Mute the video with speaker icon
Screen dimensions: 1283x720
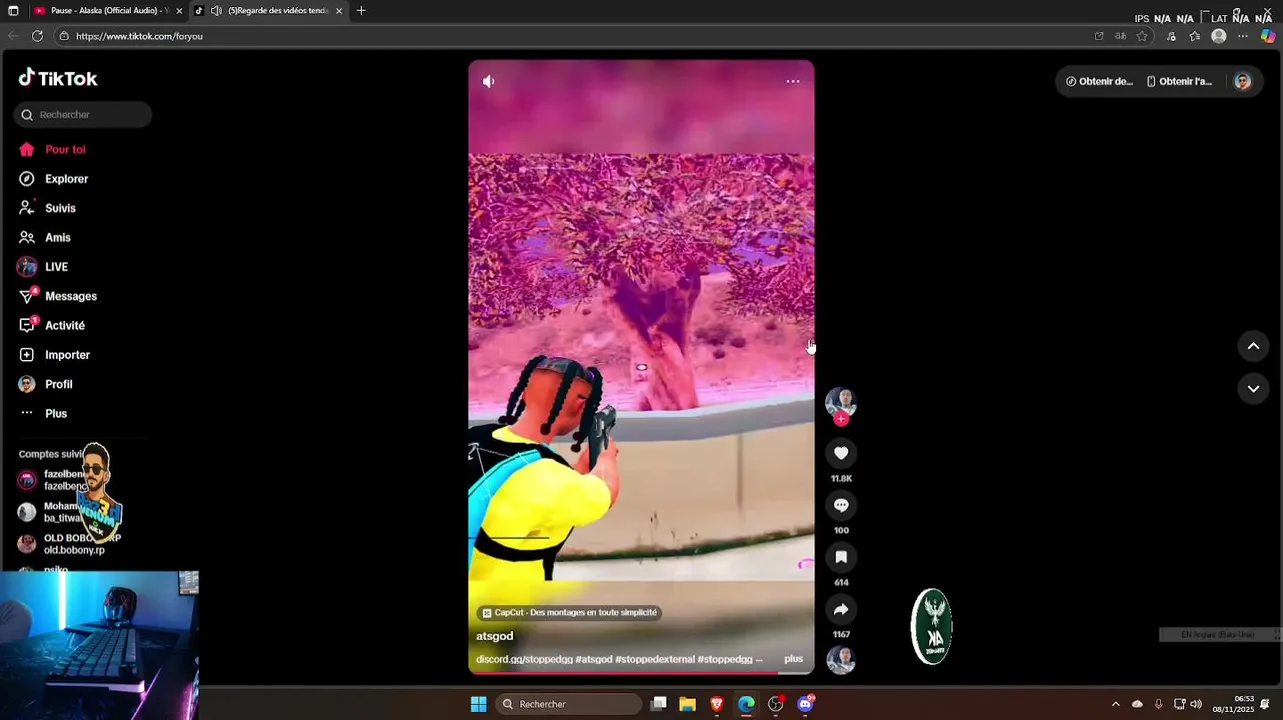point(489,82)
